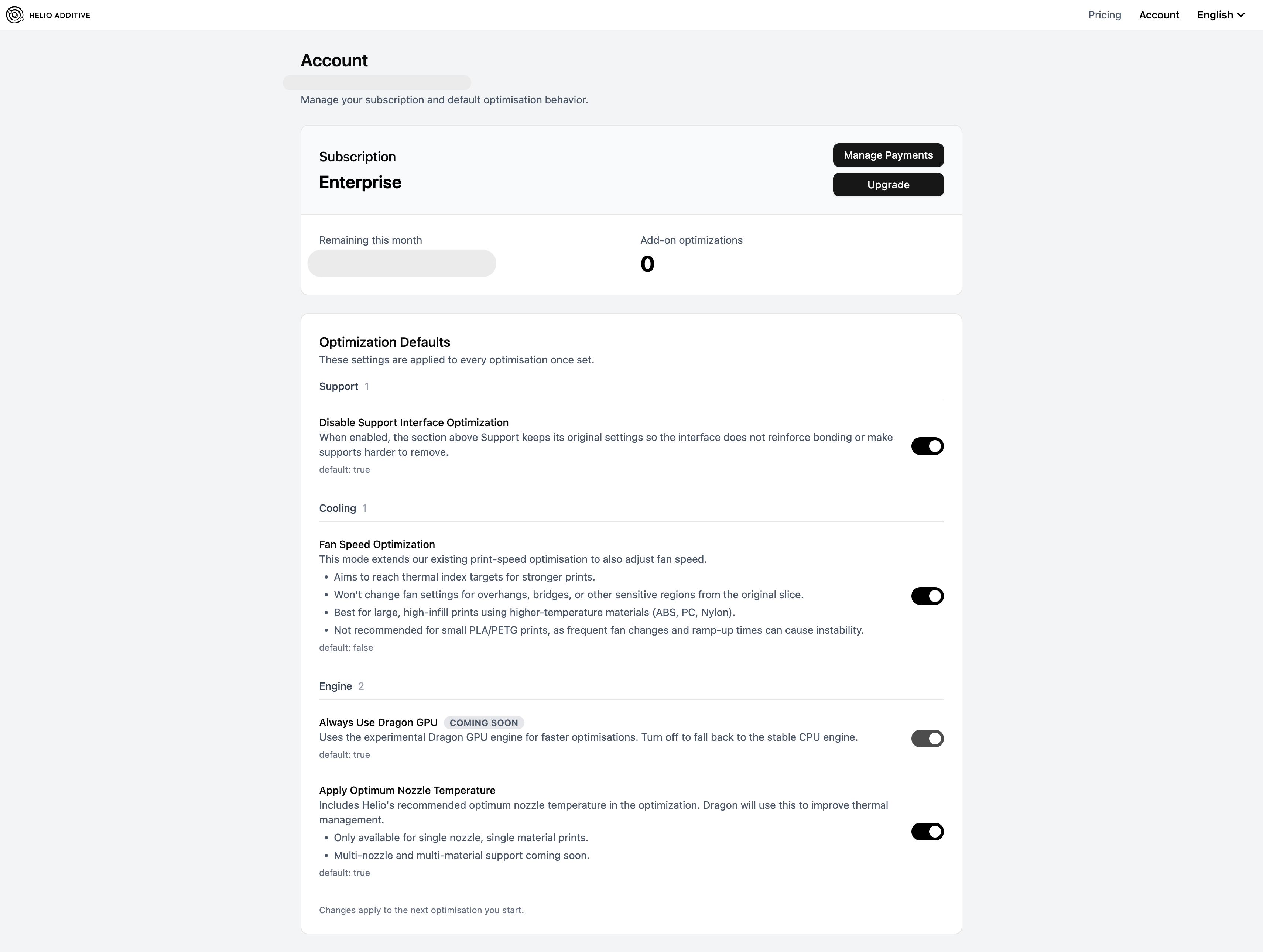Click the Upgrade subscription button
The image size is (1263, 952).
(888, 185)
